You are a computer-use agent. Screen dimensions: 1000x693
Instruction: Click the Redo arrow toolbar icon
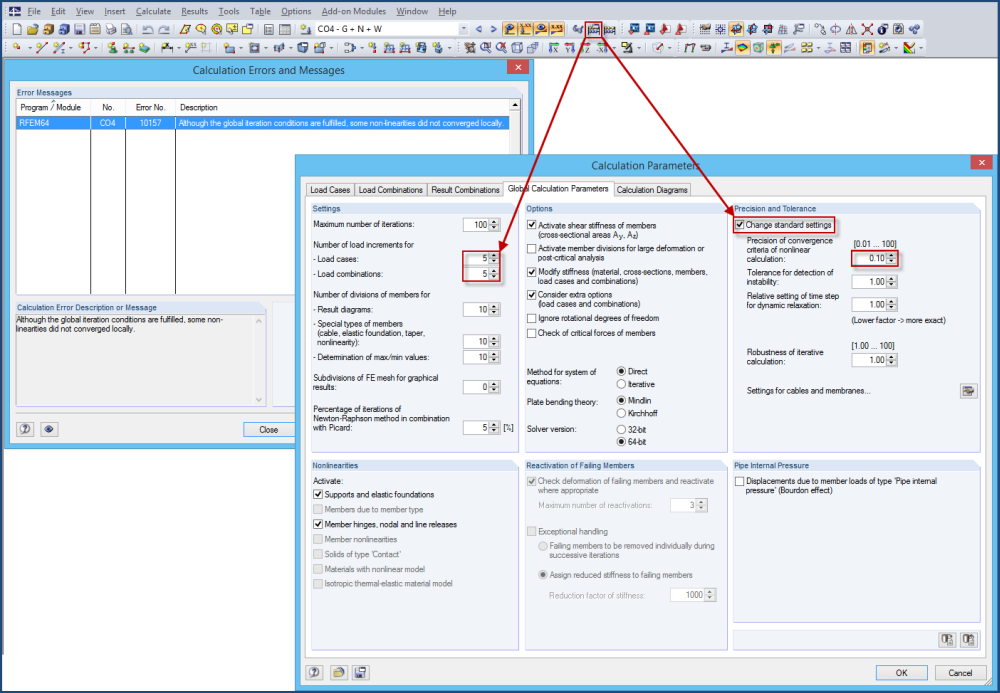tap(164, 29)
